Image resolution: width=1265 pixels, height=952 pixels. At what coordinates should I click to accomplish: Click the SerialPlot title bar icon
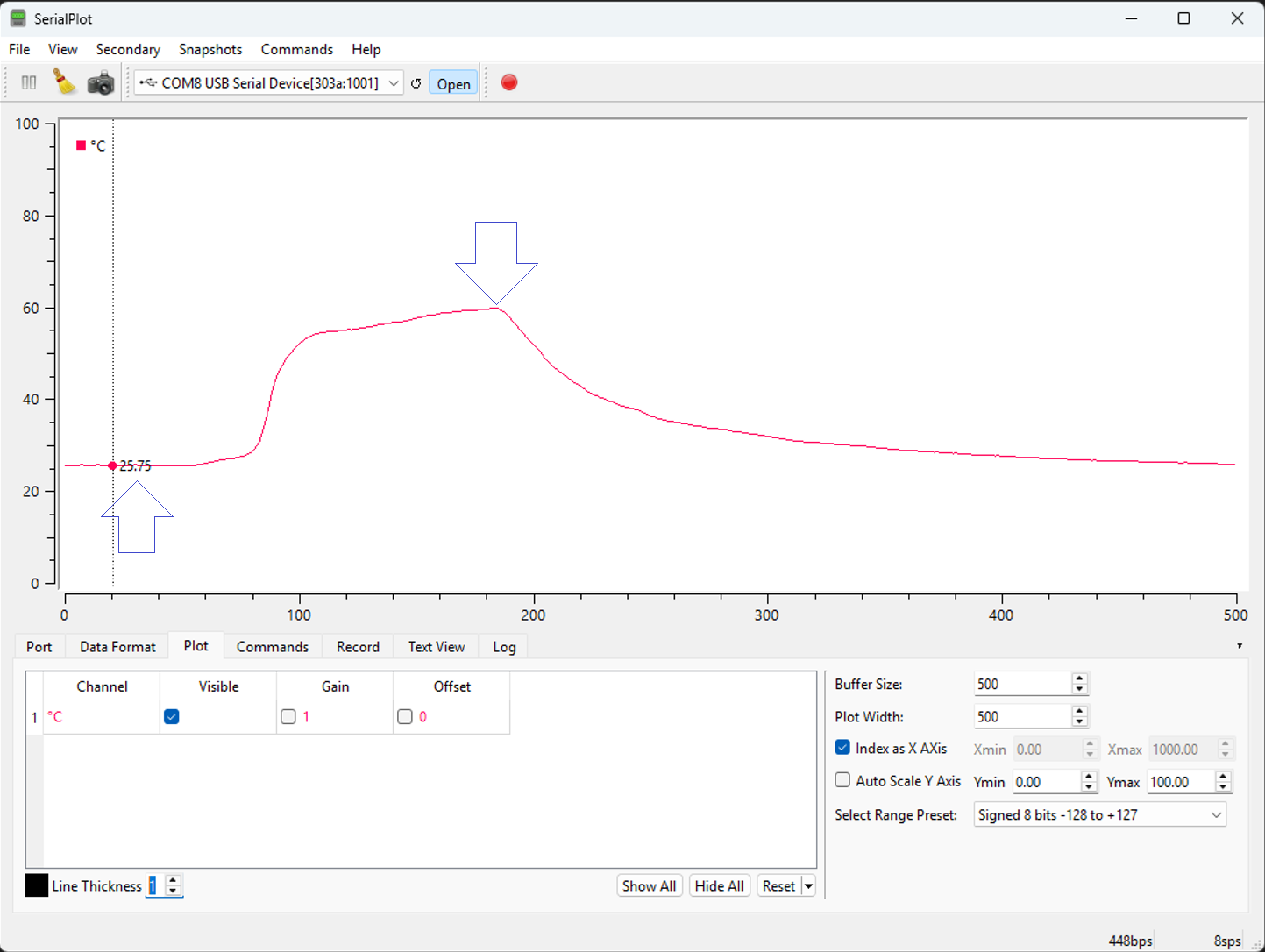coord(17,18)
